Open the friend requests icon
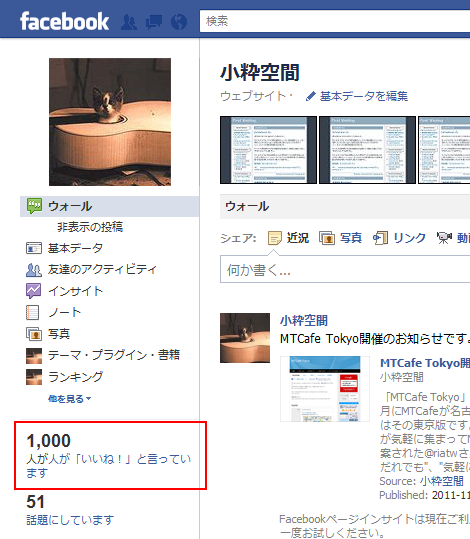 [x=129, y=22]
